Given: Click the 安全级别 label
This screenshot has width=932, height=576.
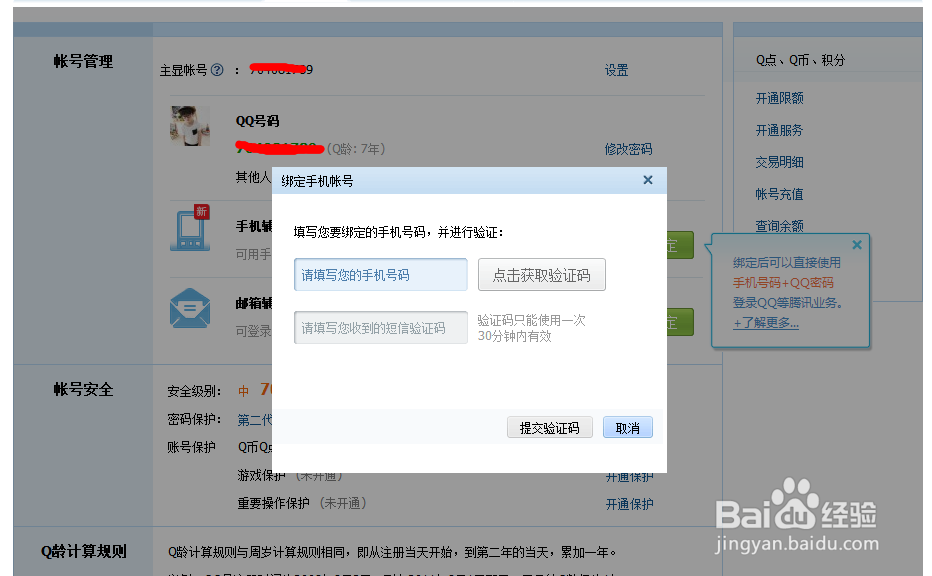Looking at the screenshot, I should [194, 391].
